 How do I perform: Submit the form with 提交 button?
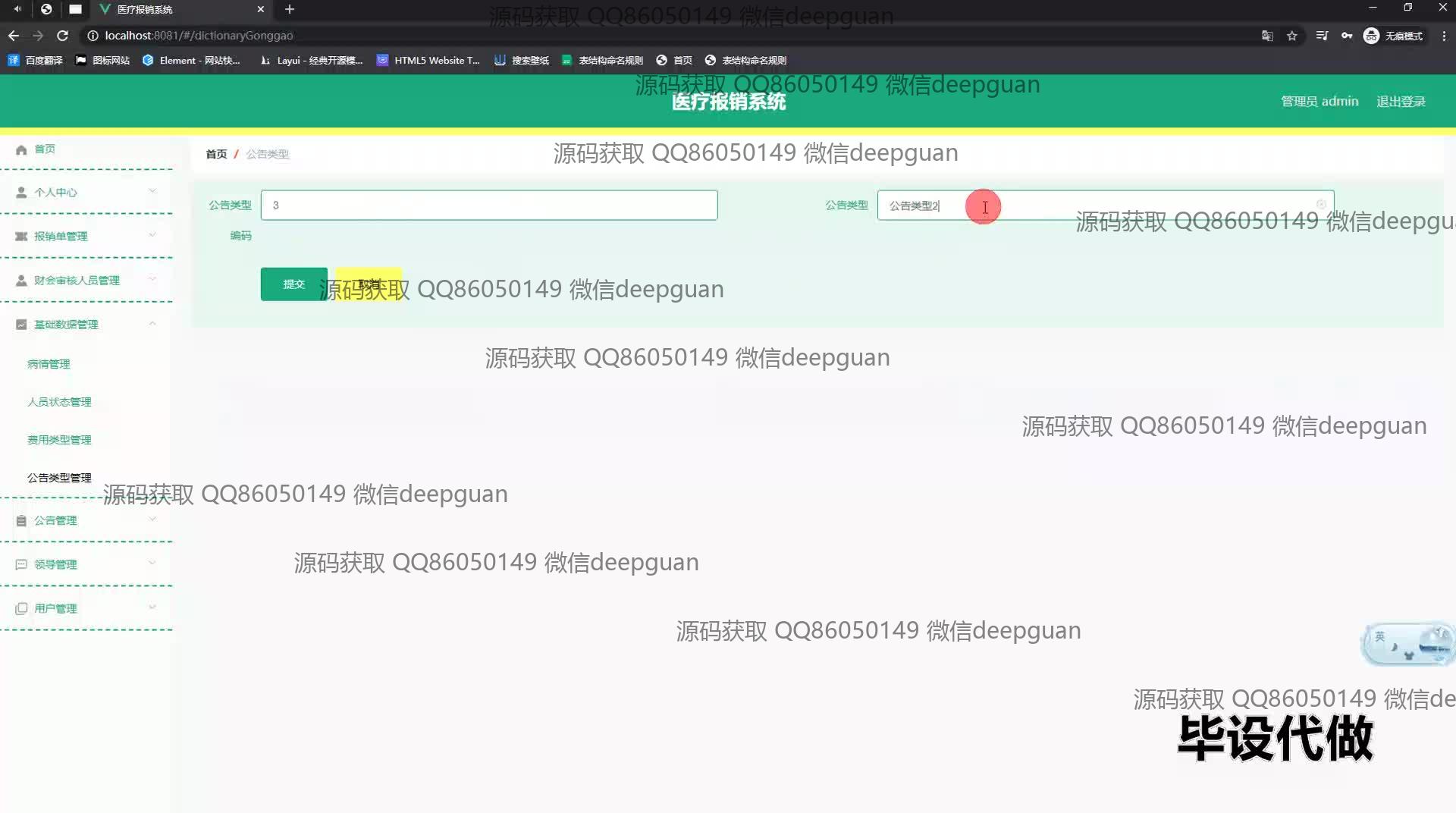pos(294,284)
